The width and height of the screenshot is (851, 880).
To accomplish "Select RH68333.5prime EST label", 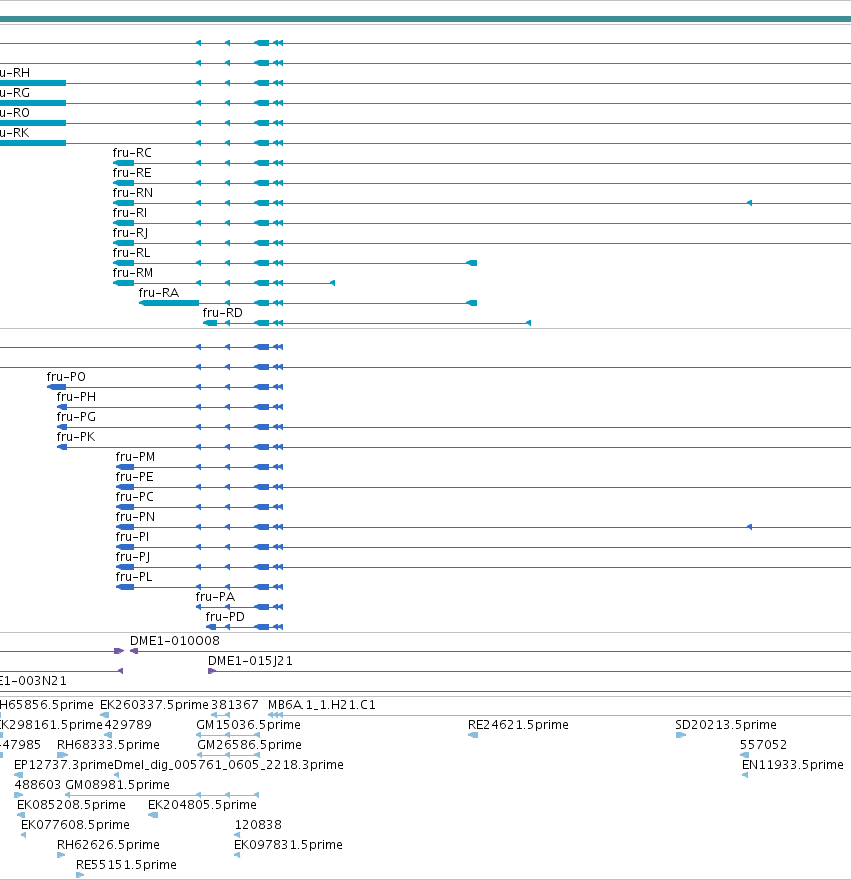I will click(108, 745).
